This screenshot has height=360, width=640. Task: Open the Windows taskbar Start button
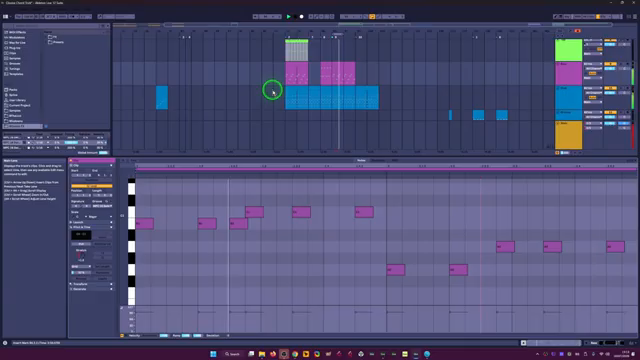tap(213, 354)
